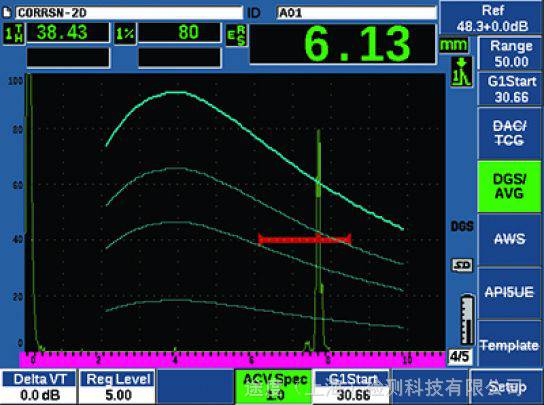Image resolution: width=544 pixels, height=405 pixels.
Task: Select the Delta VT 0.0 dB parameter
Action: [40, 387]
